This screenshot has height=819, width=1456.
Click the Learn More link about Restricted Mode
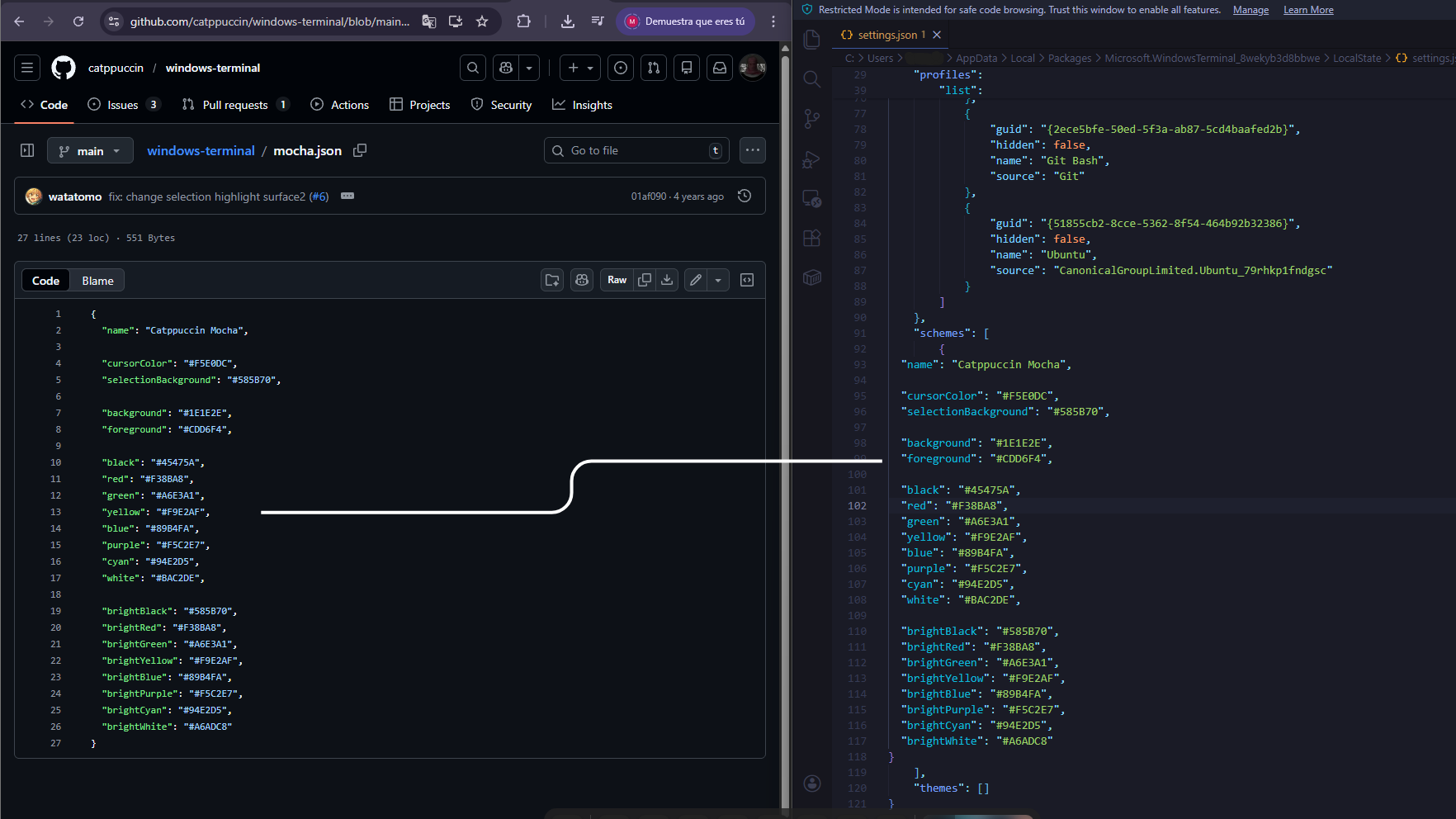pos(1307,10)
